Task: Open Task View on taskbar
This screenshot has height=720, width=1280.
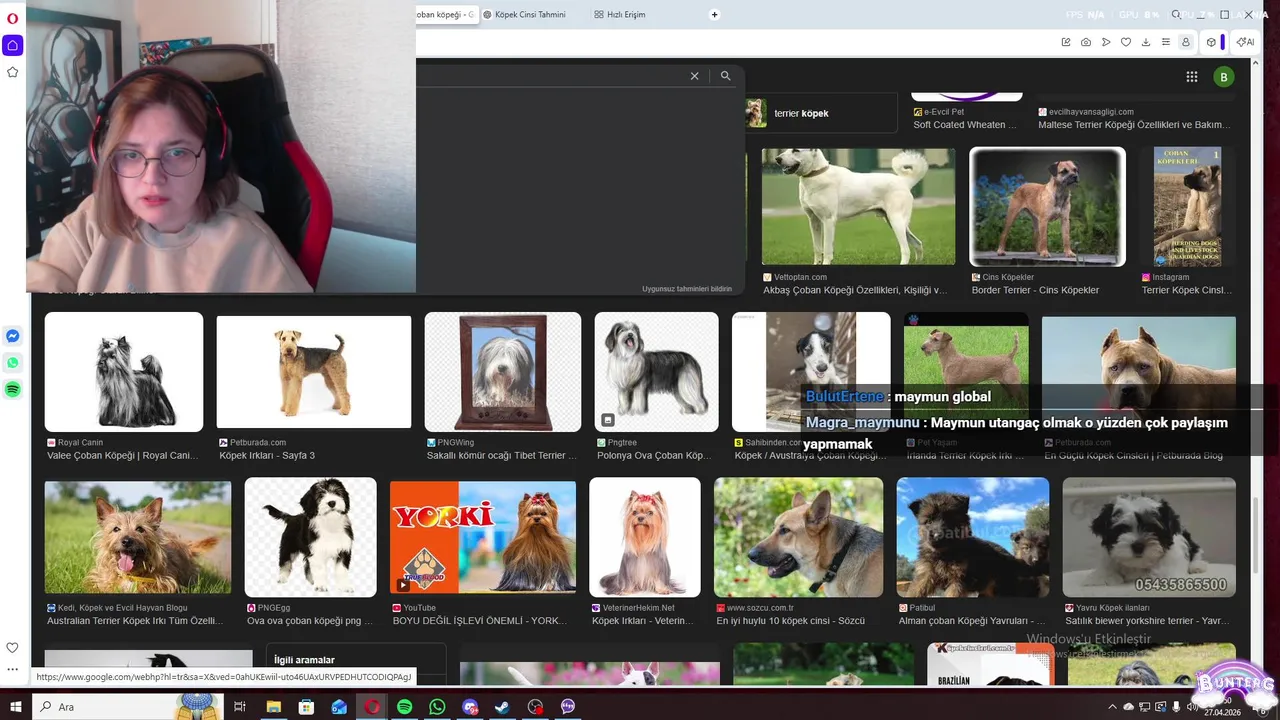Action: (240, 707)
